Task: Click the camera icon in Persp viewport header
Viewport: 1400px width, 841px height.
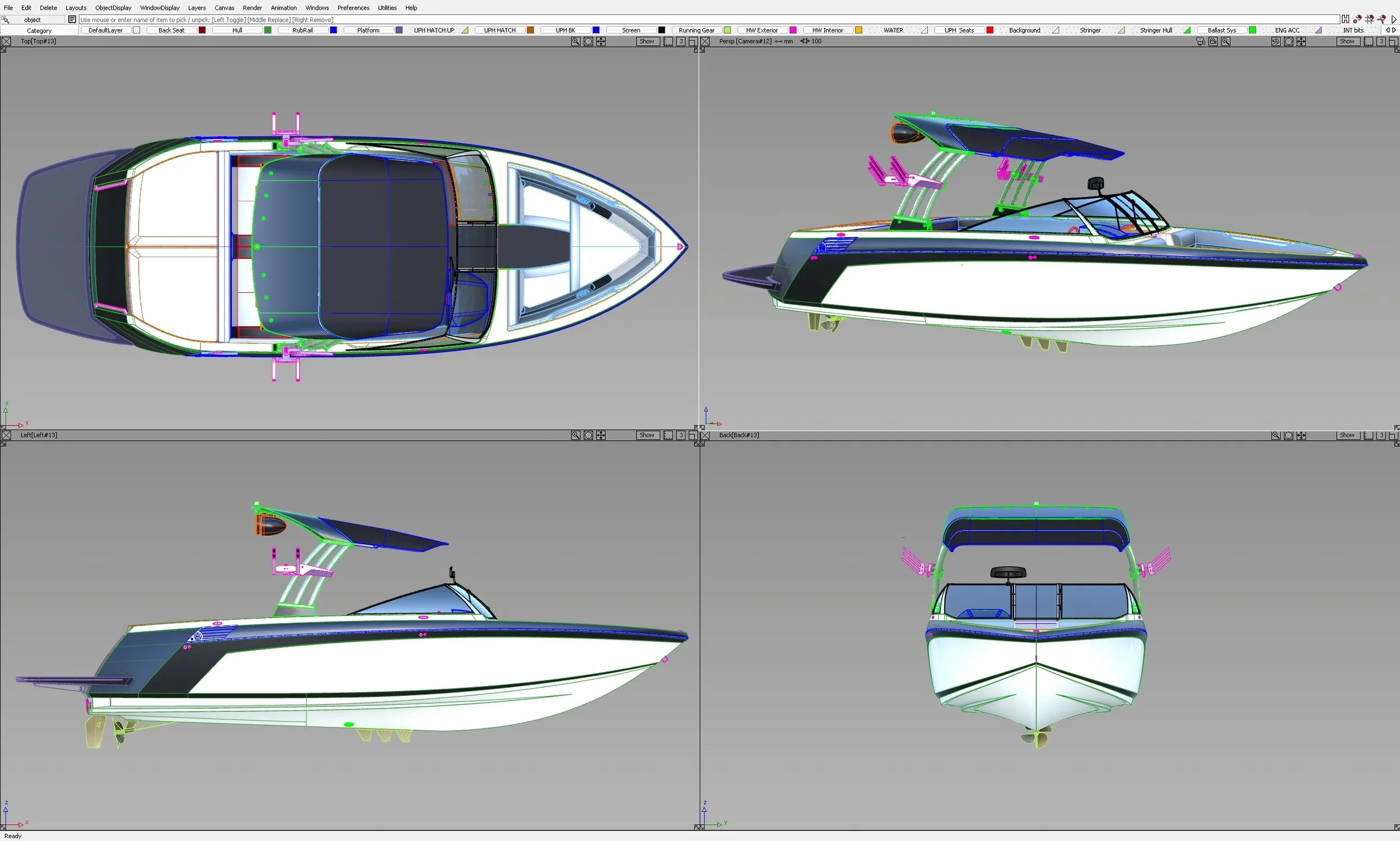Action: [1201, 41]
